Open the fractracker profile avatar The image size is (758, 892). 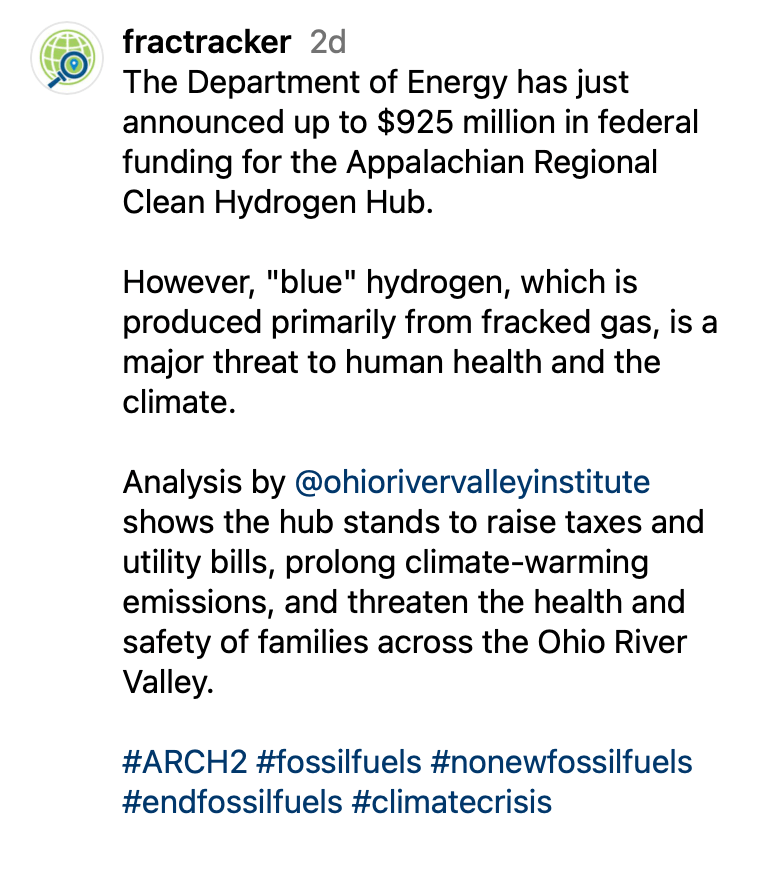tap(67, 58)
